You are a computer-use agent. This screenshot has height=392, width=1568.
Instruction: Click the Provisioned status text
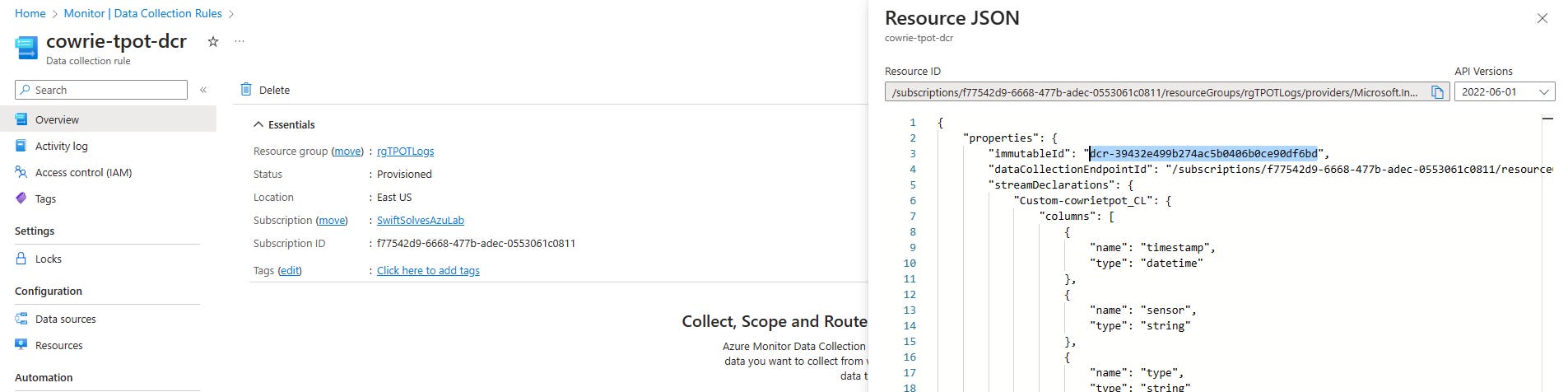point(404,174)
